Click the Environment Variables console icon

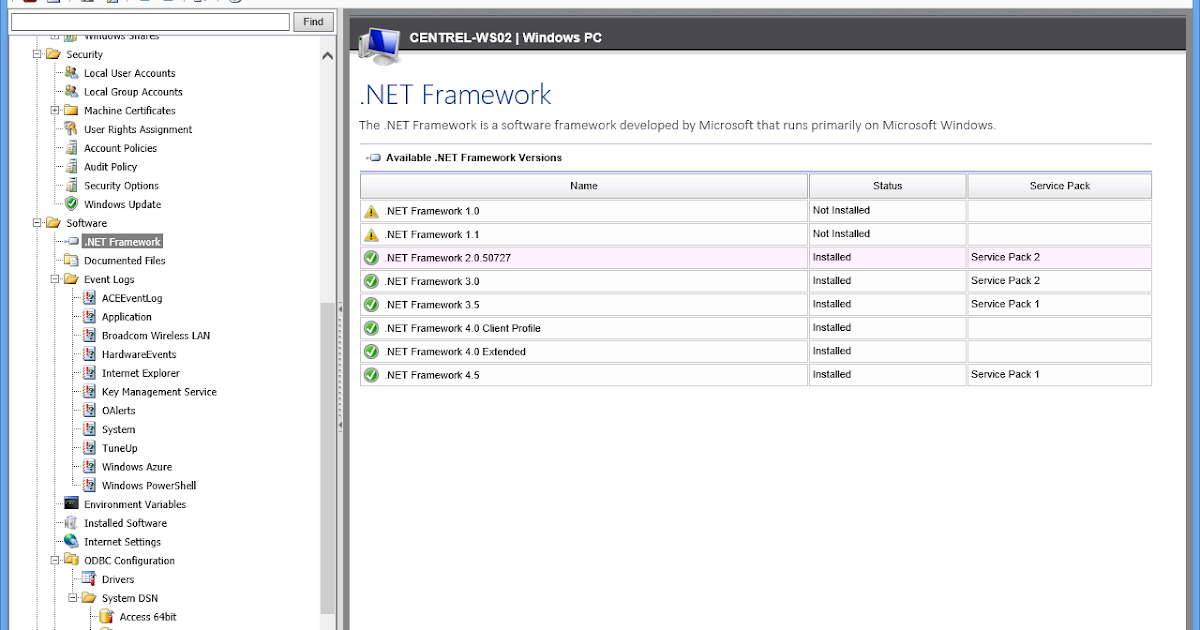71,504
